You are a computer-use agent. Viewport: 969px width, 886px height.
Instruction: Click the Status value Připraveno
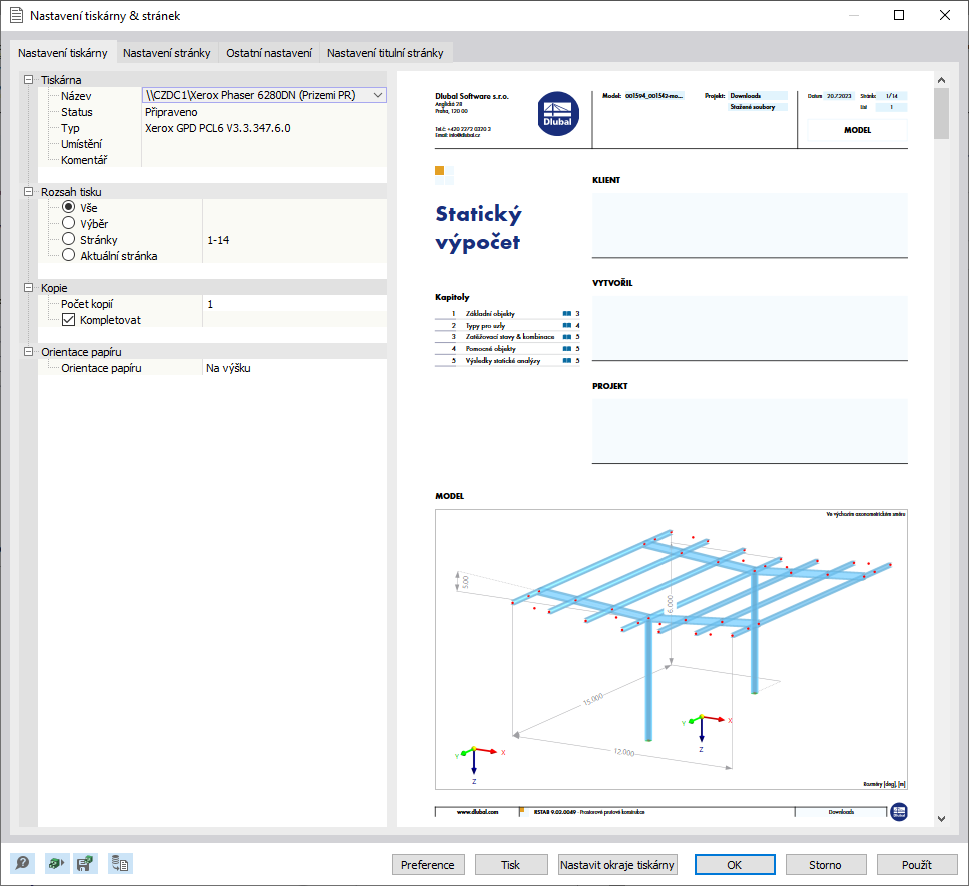171,112
